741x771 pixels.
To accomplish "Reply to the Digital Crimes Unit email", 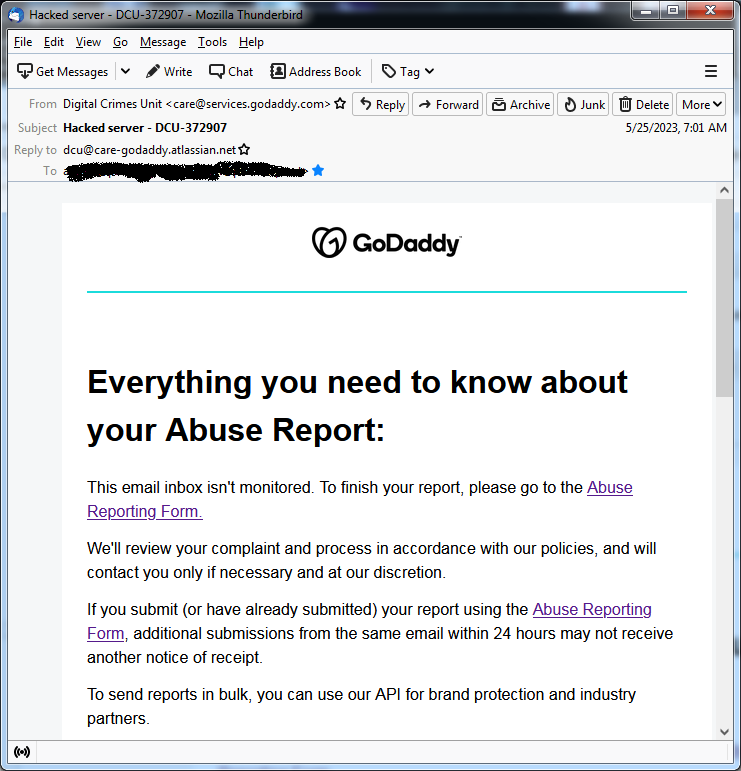I will pyautogui.click(x=381, y=104).
